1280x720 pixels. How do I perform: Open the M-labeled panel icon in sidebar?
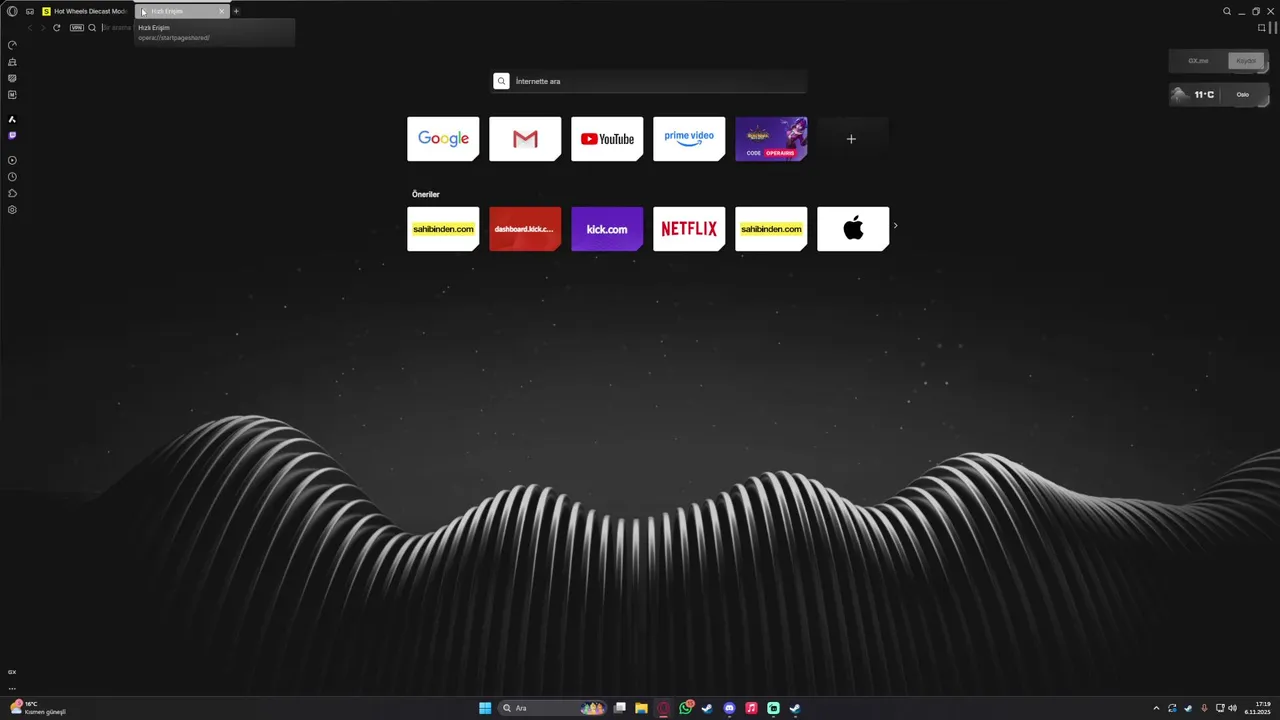[12, 95]
